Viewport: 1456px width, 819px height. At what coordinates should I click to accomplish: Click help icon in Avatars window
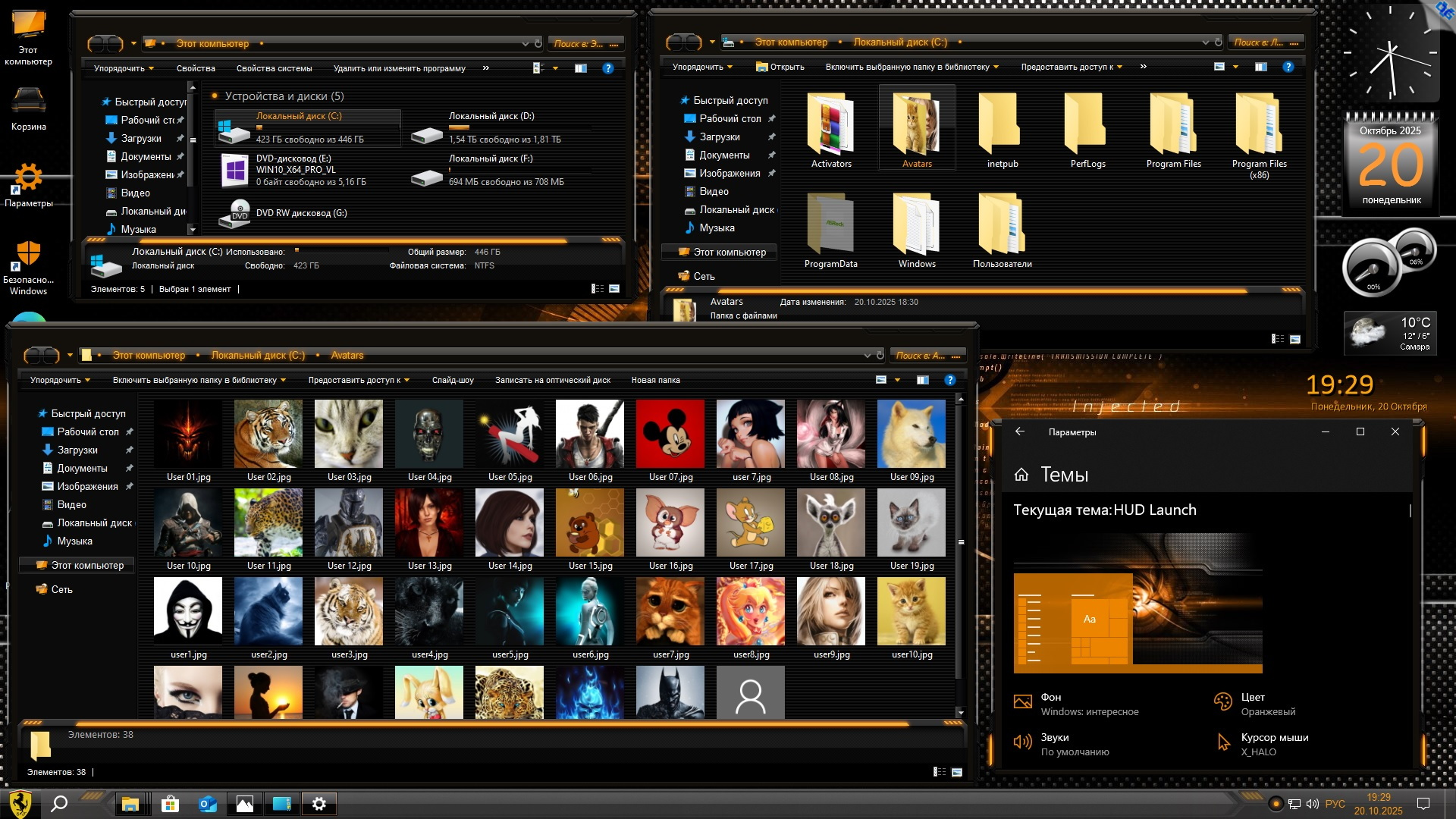click(x=949, y=380)
